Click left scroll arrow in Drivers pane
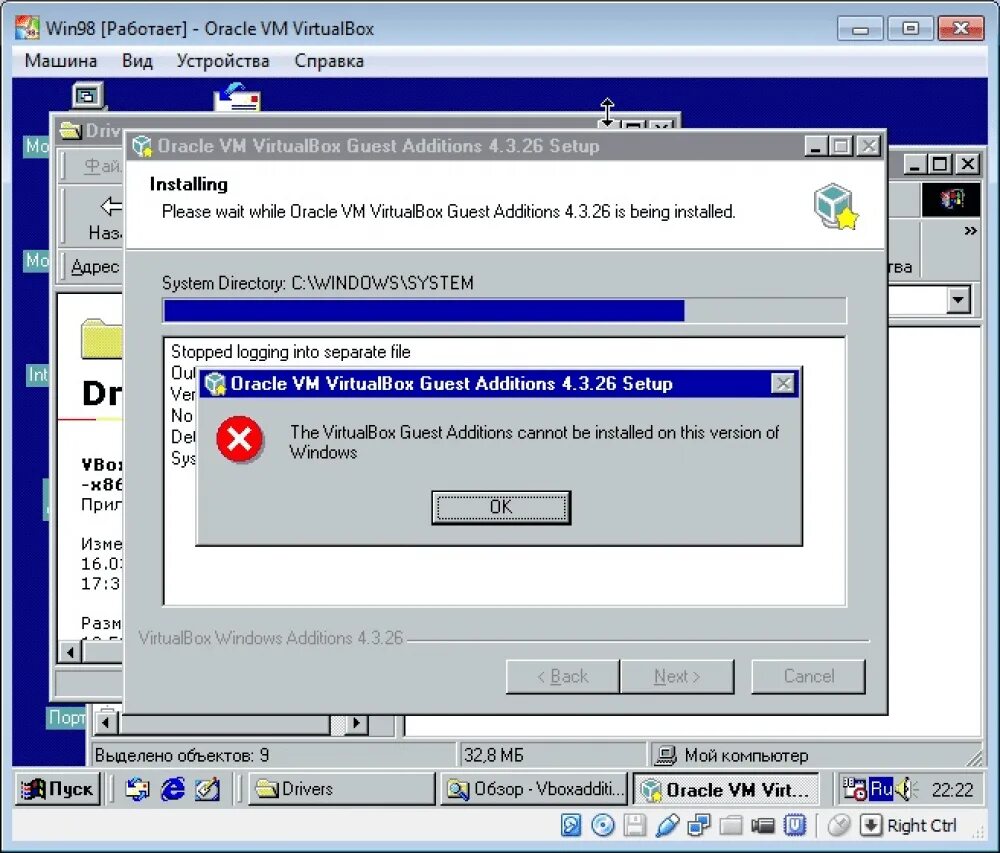The width and height of the screenshot is (1000, 853). 70,652
